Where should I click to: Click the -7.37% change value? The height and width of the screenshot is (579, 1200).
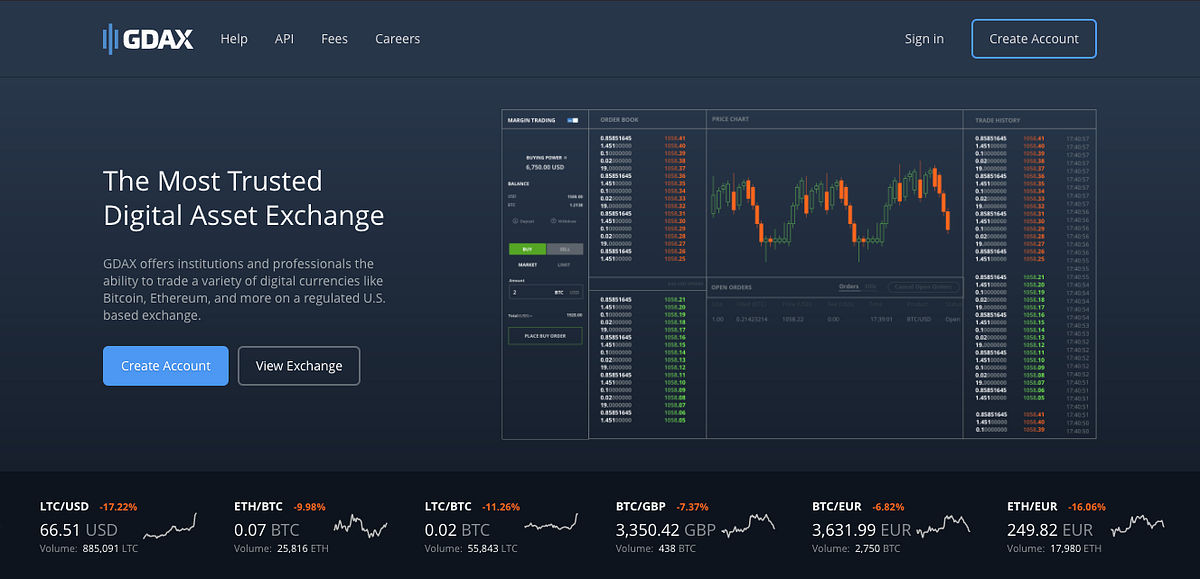coord(692,506)
